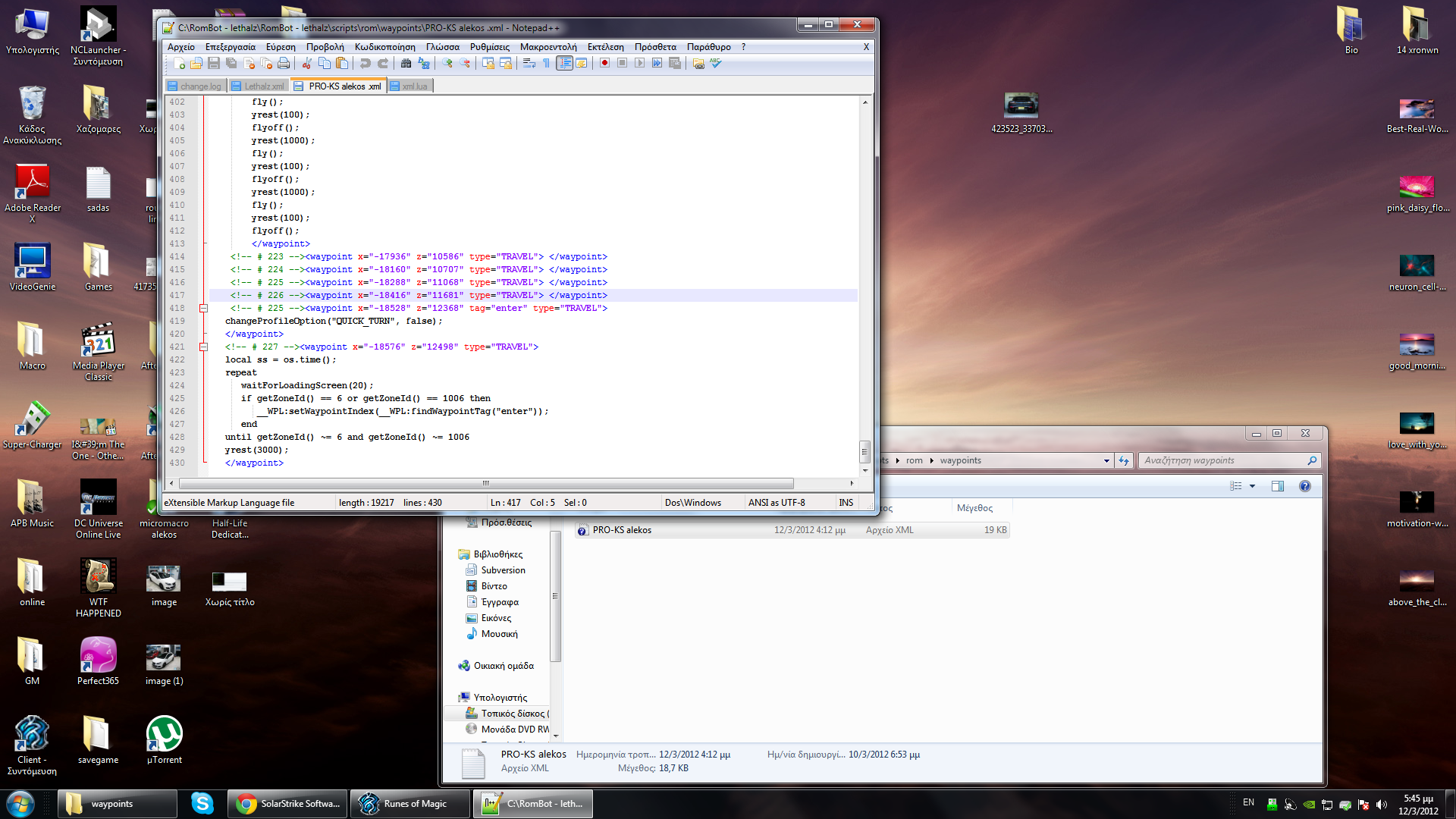The image size is (1456, 819).
Task: Switch to the Lethalz.xml tab
Action: pyautogui.click(x=262, y=86)
